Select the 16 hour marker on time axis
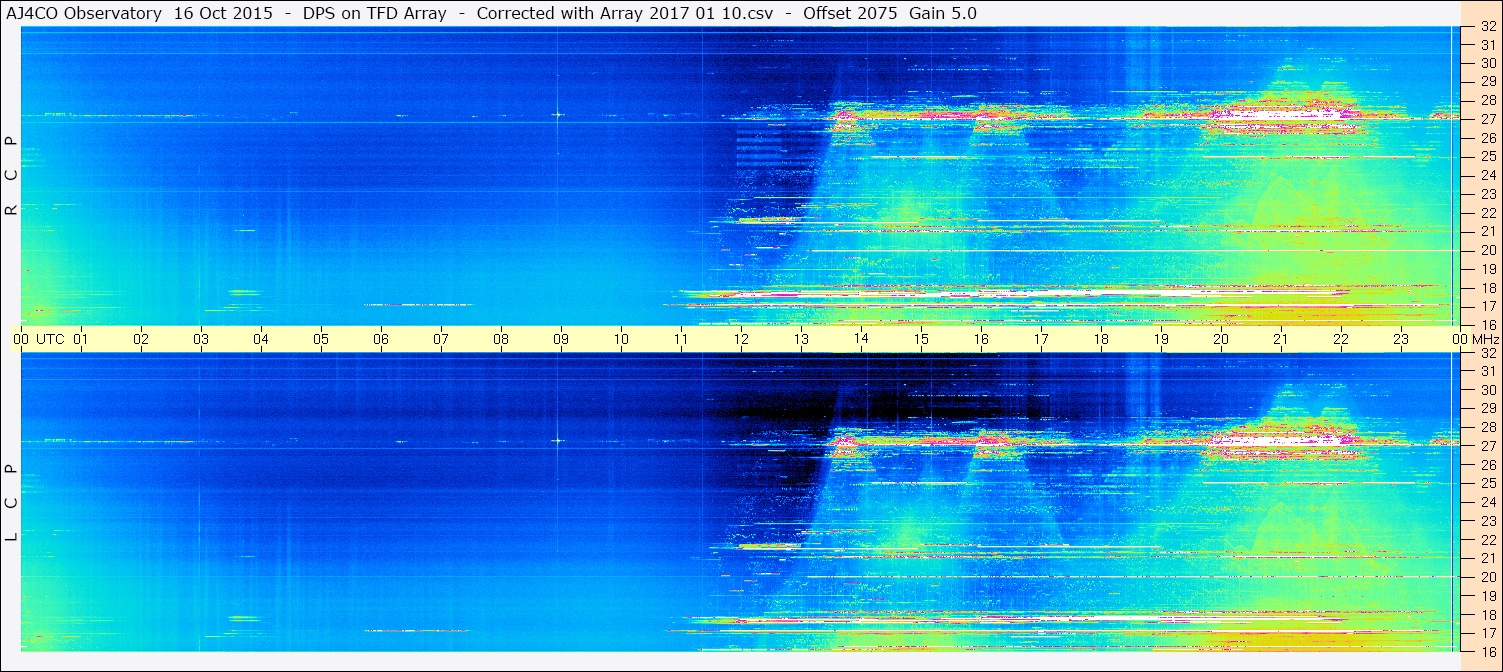 click(x=981, y=339)
